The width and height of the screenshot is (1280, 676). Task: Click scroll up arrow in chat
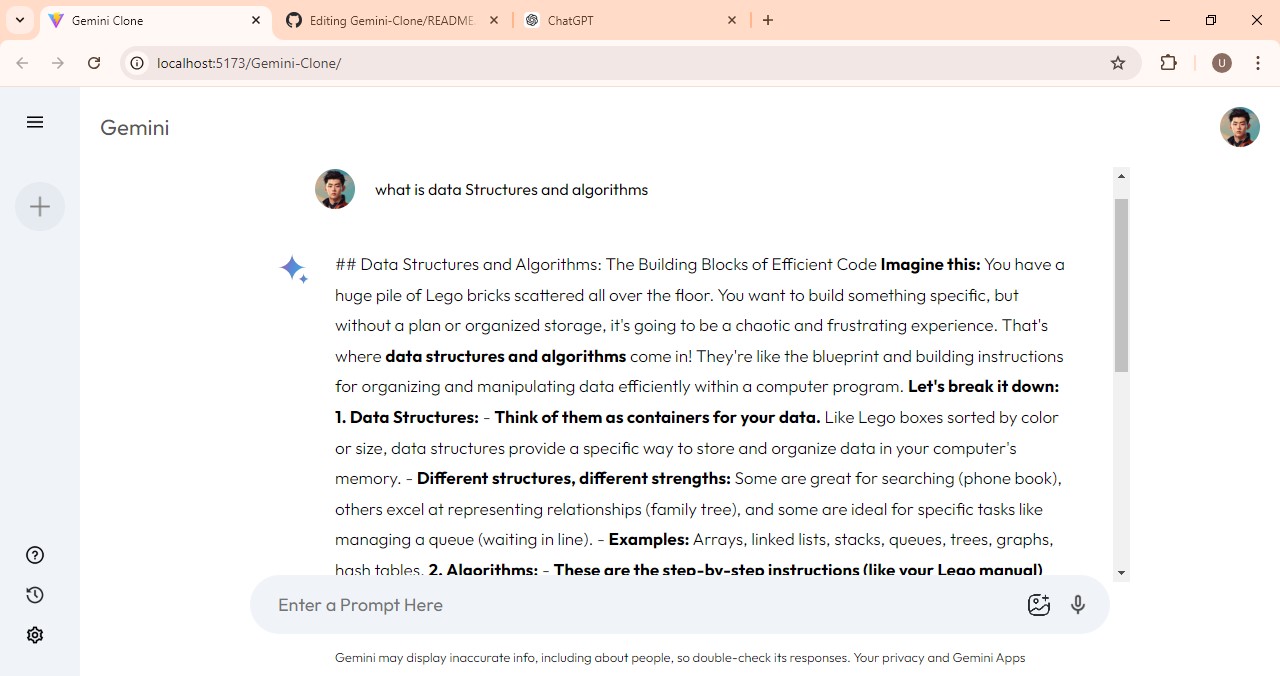(x=1121, y=176)
